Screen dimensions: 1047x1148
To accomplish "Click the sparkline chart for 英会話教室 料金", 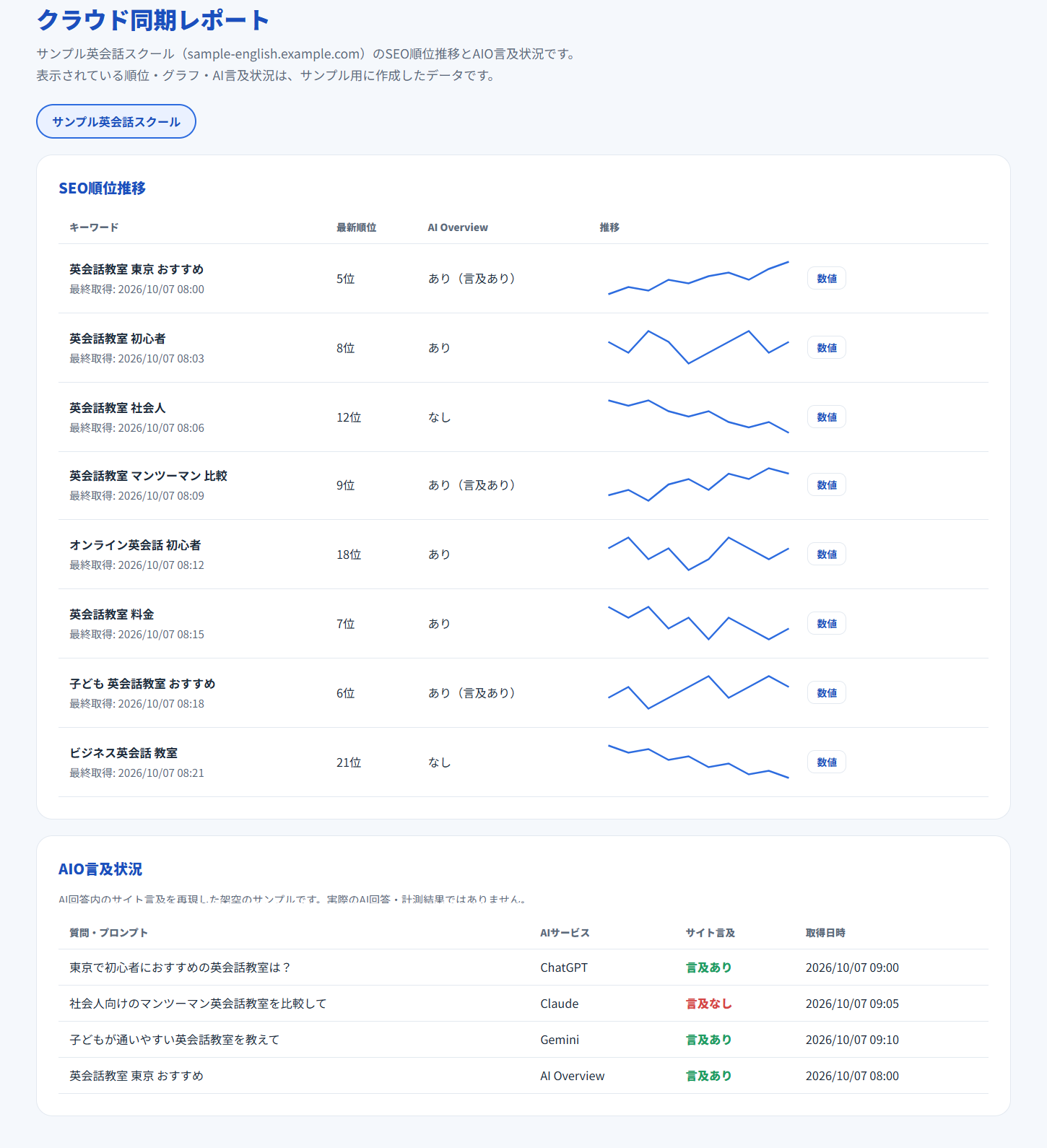I will (698, 623).
